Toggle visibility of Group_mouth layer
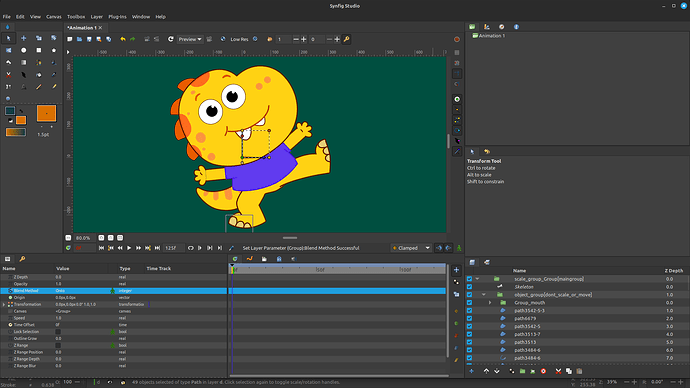The height and width of the screenshot is (388, 690). (470, 303)
